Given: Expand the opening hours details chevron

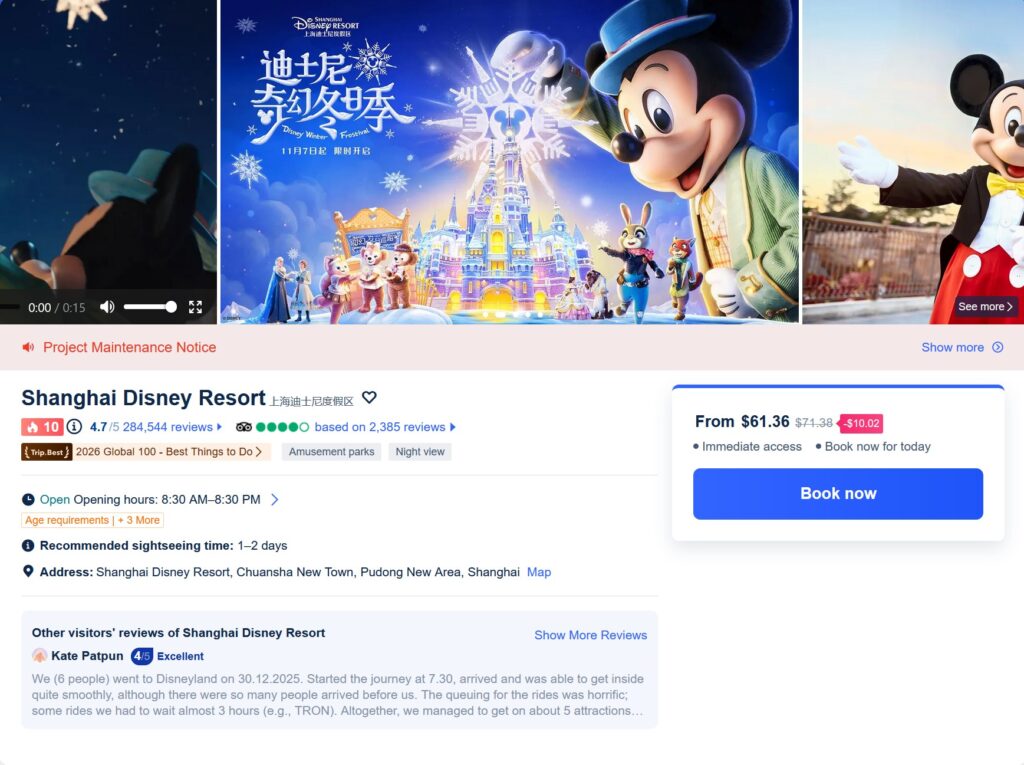Looking at the screenshot, I should pyautogui.click(x=275, y=500).
